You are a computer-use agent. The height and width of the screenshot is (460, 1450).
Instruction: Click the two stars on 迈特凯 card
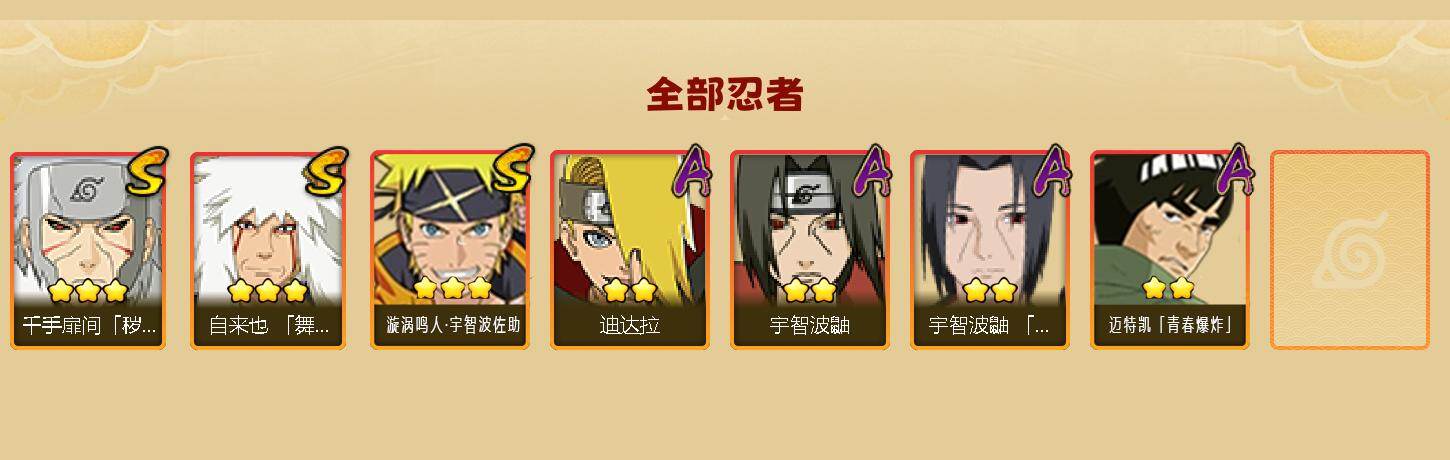pyautogui.click(x=1168, y=288)
